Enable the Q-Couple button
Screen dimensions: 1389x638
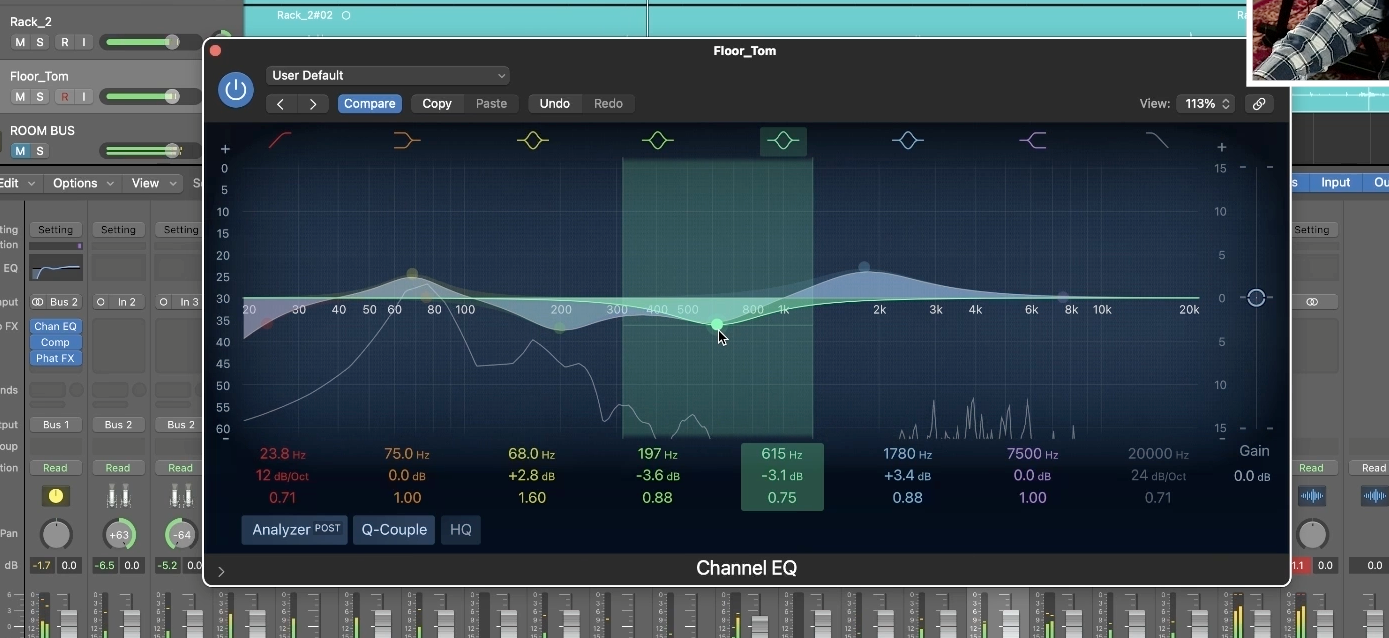[394, 530]
